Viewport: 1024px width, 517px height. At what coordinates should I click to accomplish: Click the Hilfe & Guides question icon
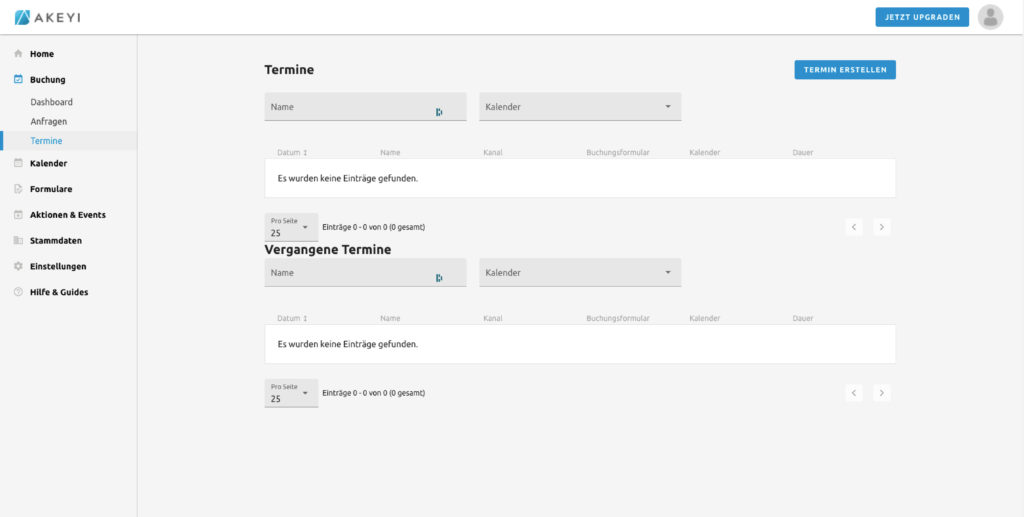[x=18, y=293]
